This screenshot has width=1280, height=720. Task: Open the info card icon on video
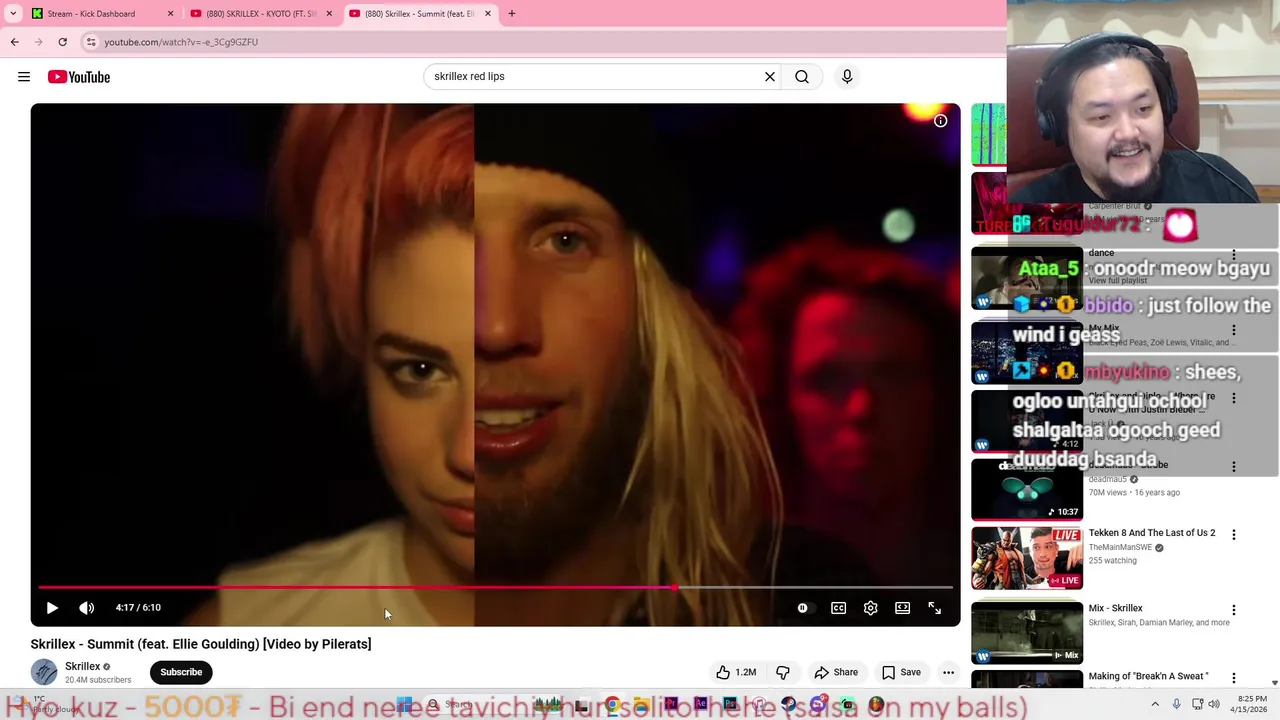(940, 121)
